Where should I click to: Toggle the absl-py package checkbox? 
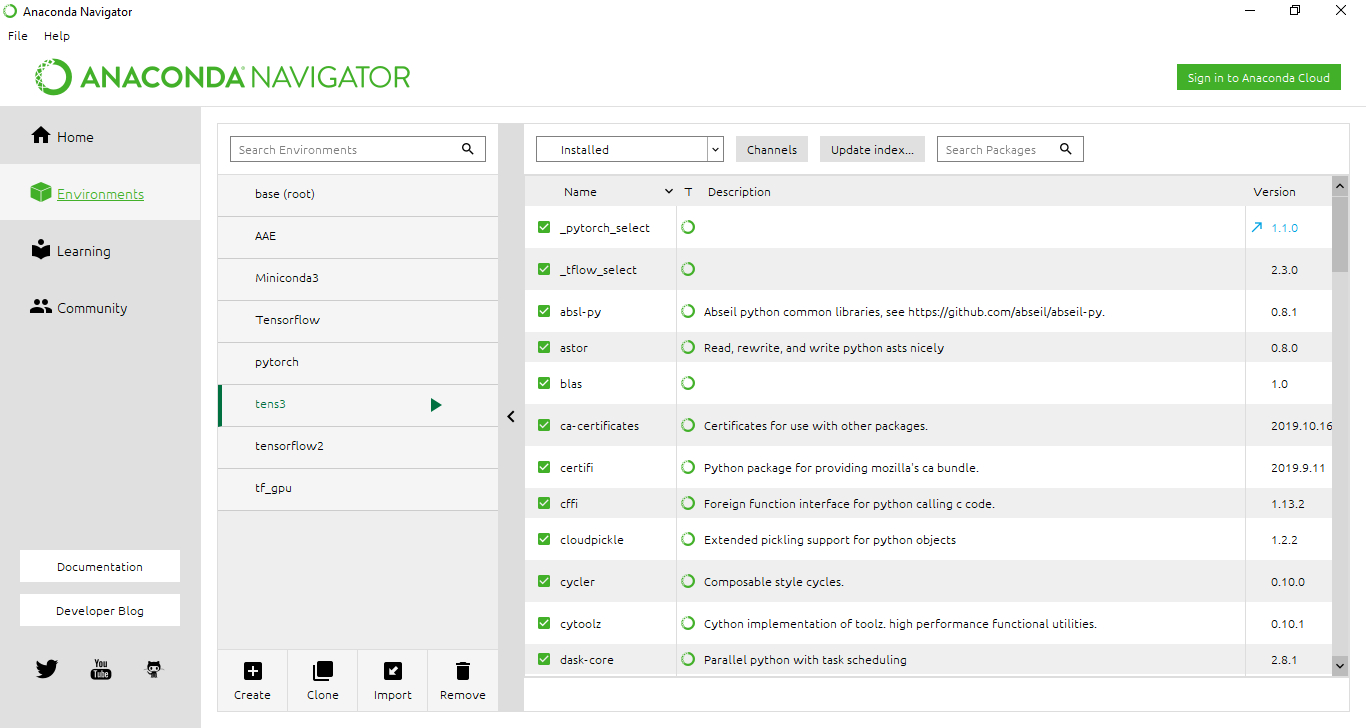pos(544,312)
